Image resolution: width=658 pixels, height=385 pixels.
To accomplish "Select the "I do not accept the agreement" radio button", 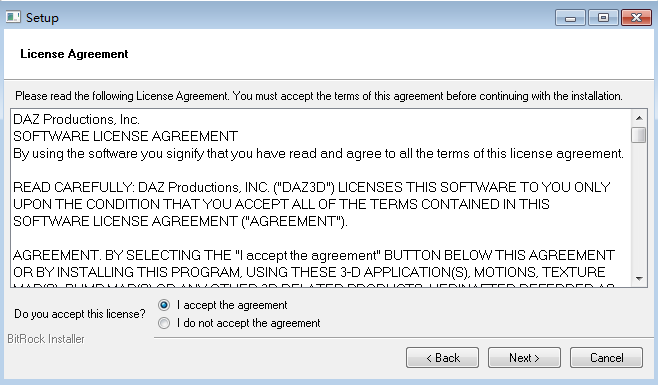I will (x=164, y=323).
